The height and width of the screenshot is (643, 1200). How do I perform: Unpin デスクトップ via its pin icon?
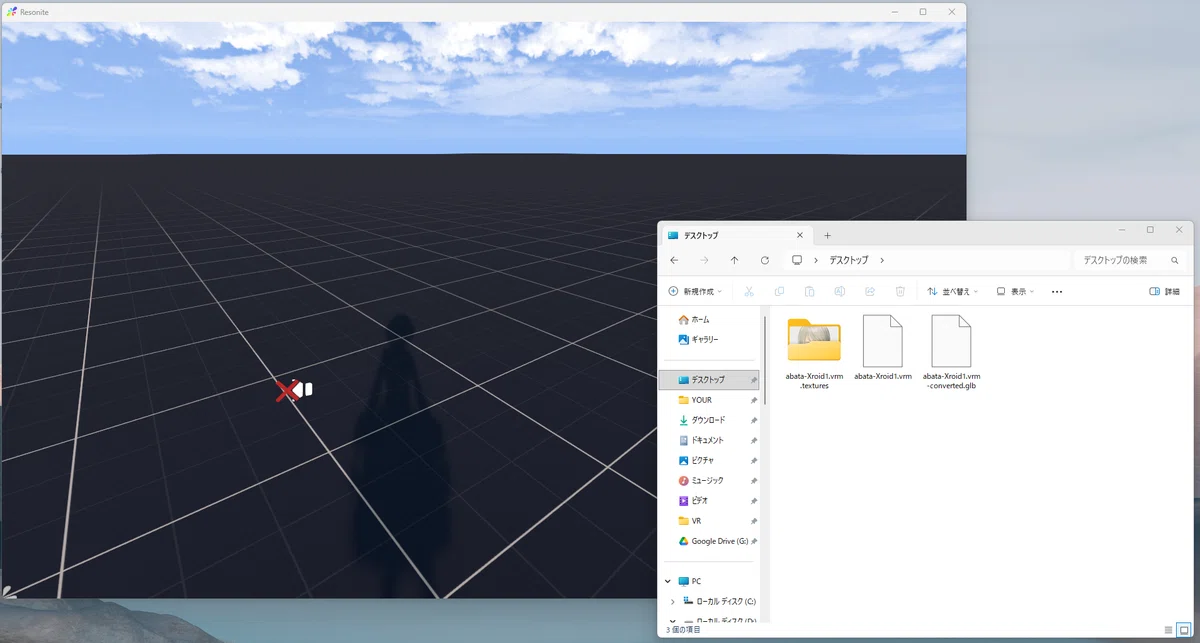[x=753, y=380]
